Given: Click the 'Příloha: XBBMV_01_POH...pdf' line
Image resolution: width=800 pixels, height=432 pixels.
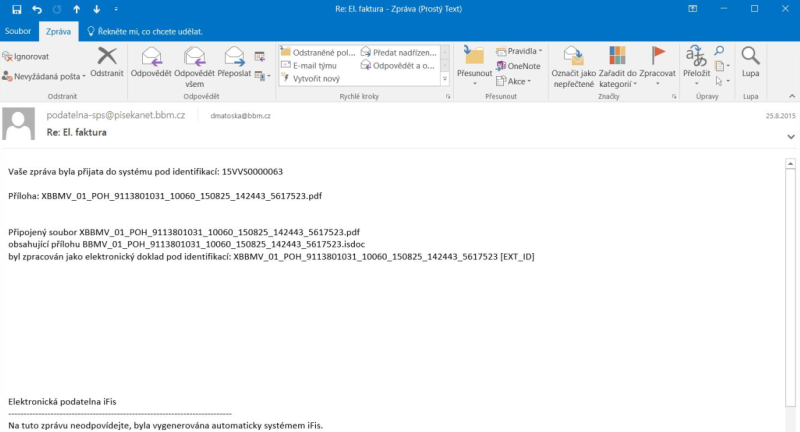Looking at the screenshot, I should [x=165, y=196].
